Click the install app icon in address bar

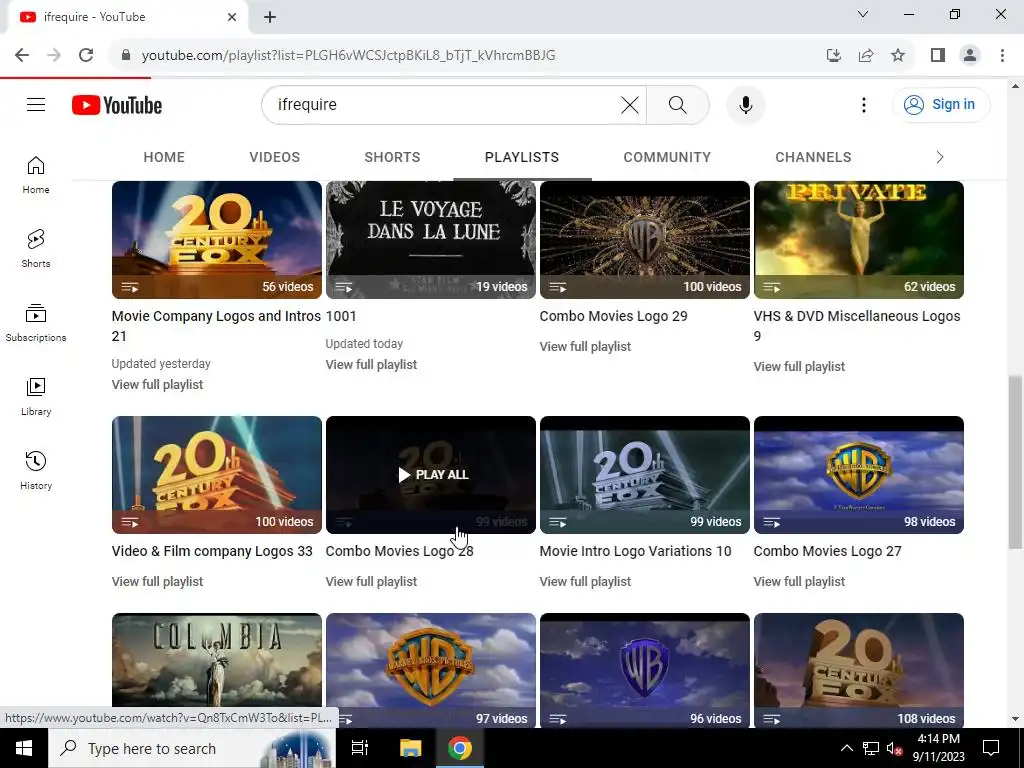pos(834,55)
